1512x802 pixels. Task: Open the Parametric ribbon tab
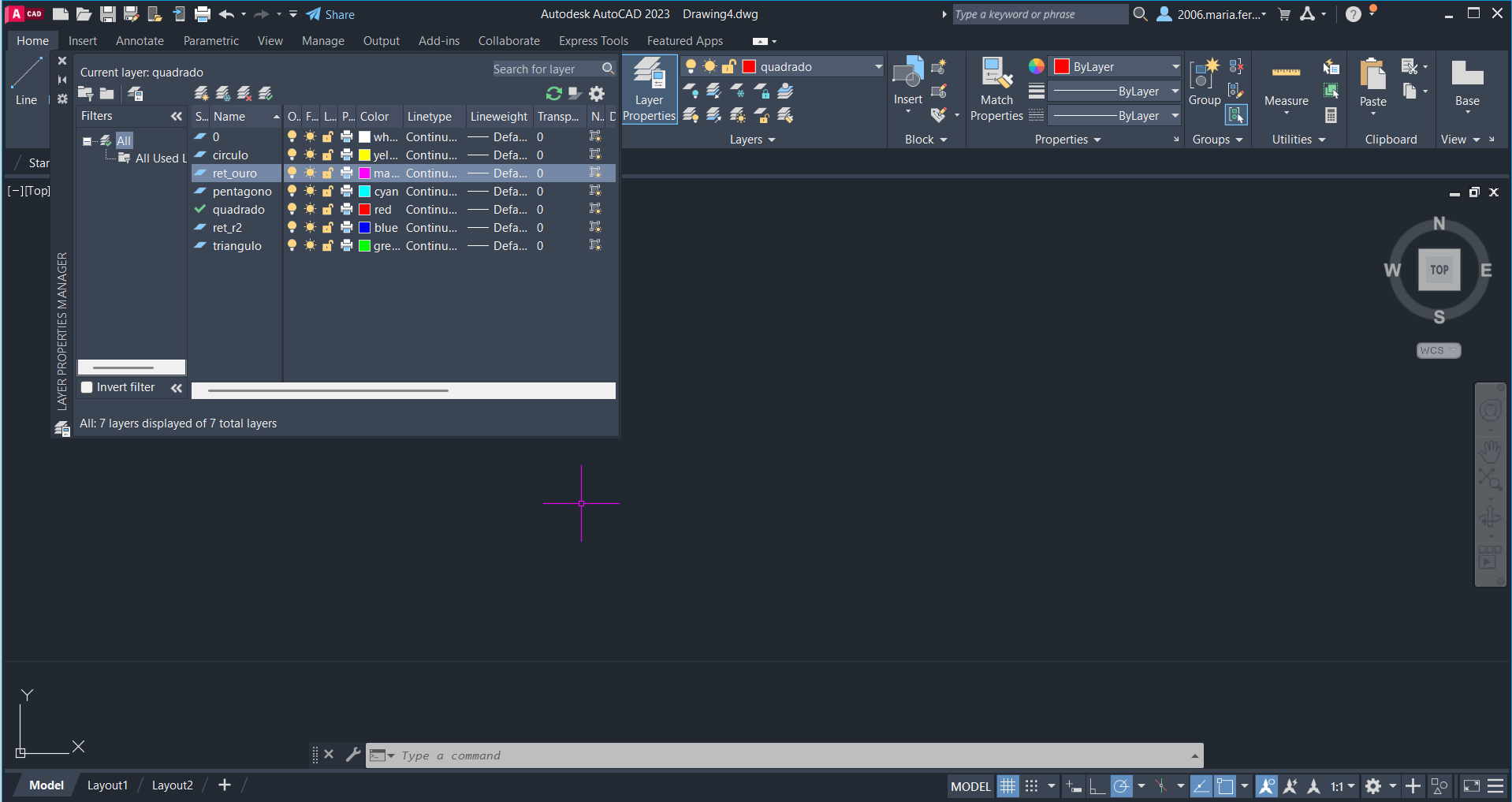tap(210, 41)
